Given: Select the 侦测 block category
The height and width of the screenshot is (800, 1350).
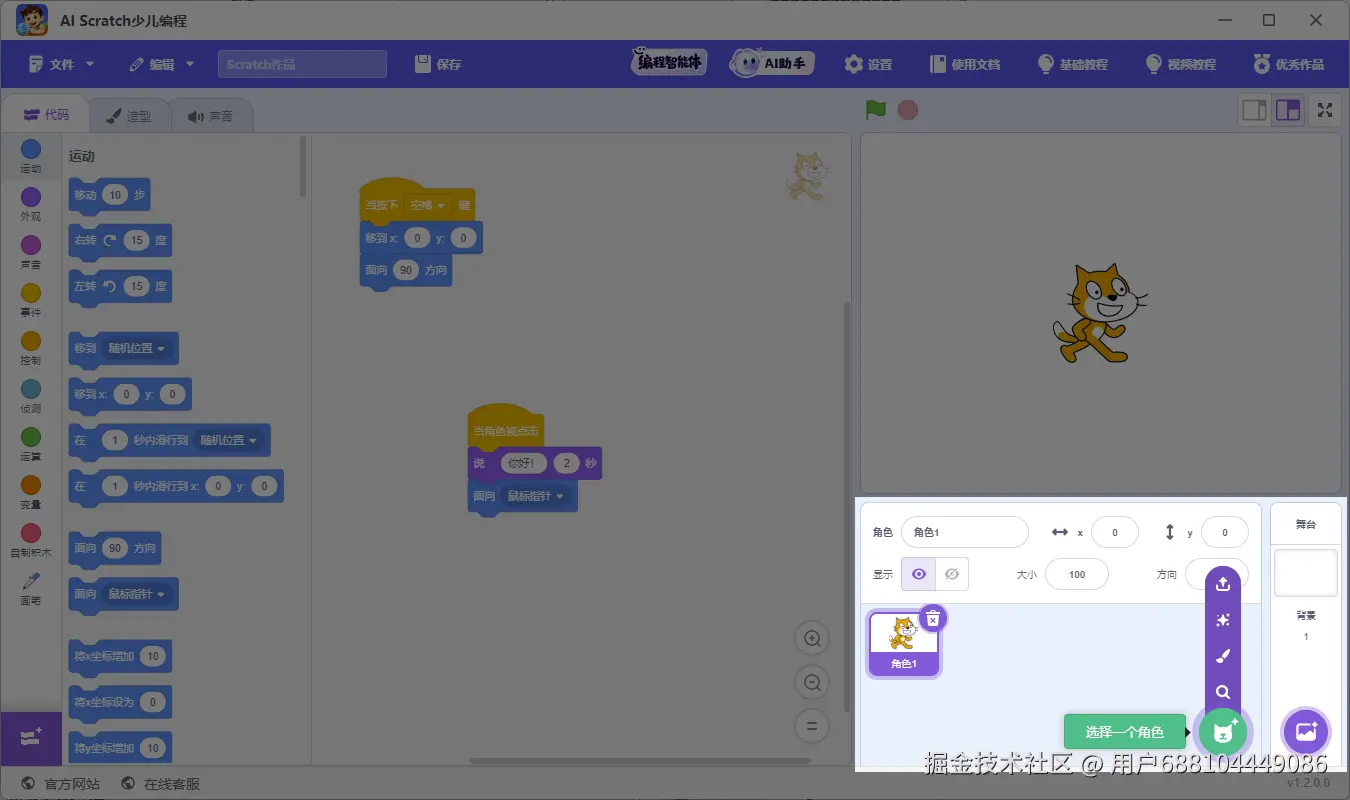Looking at the screenshot, I should click(31, 397).
